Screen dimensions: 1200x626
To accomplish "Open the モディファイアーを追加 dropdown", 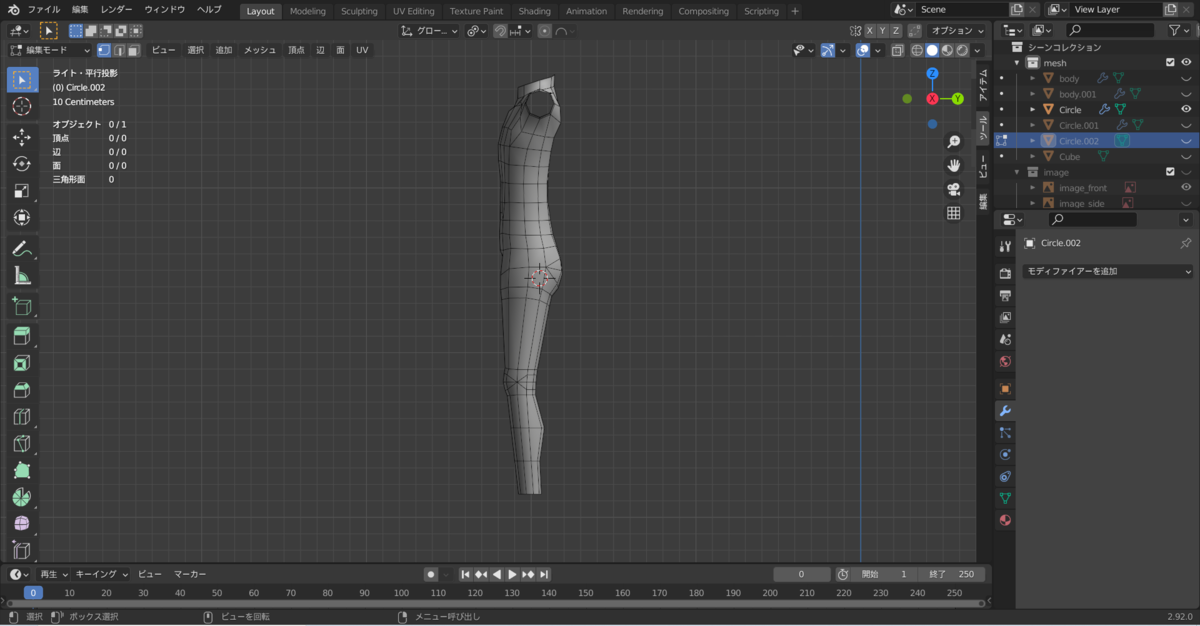I will (1109, 271).
